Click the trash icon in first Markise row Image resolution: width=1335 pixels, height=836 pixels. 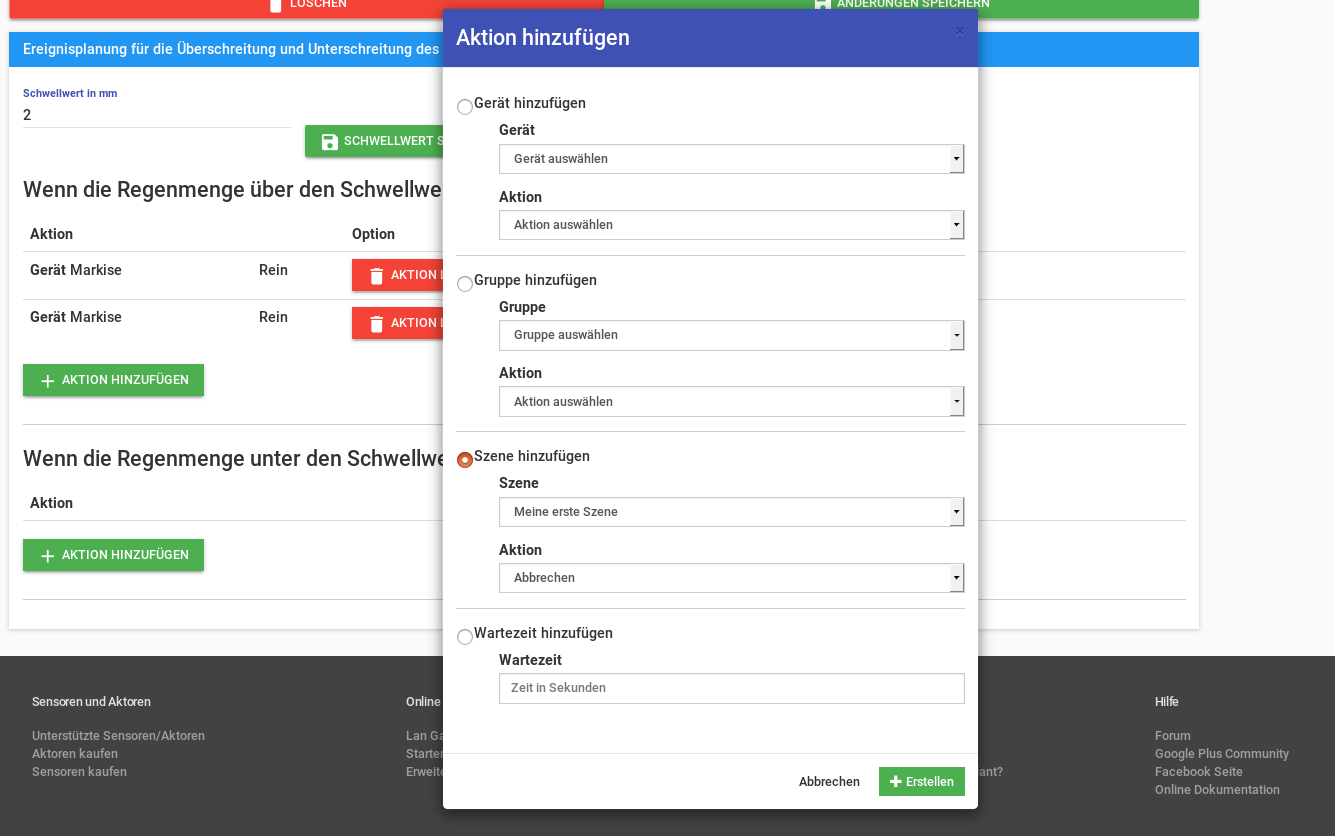pyautogui.click(x=376, y=276)
